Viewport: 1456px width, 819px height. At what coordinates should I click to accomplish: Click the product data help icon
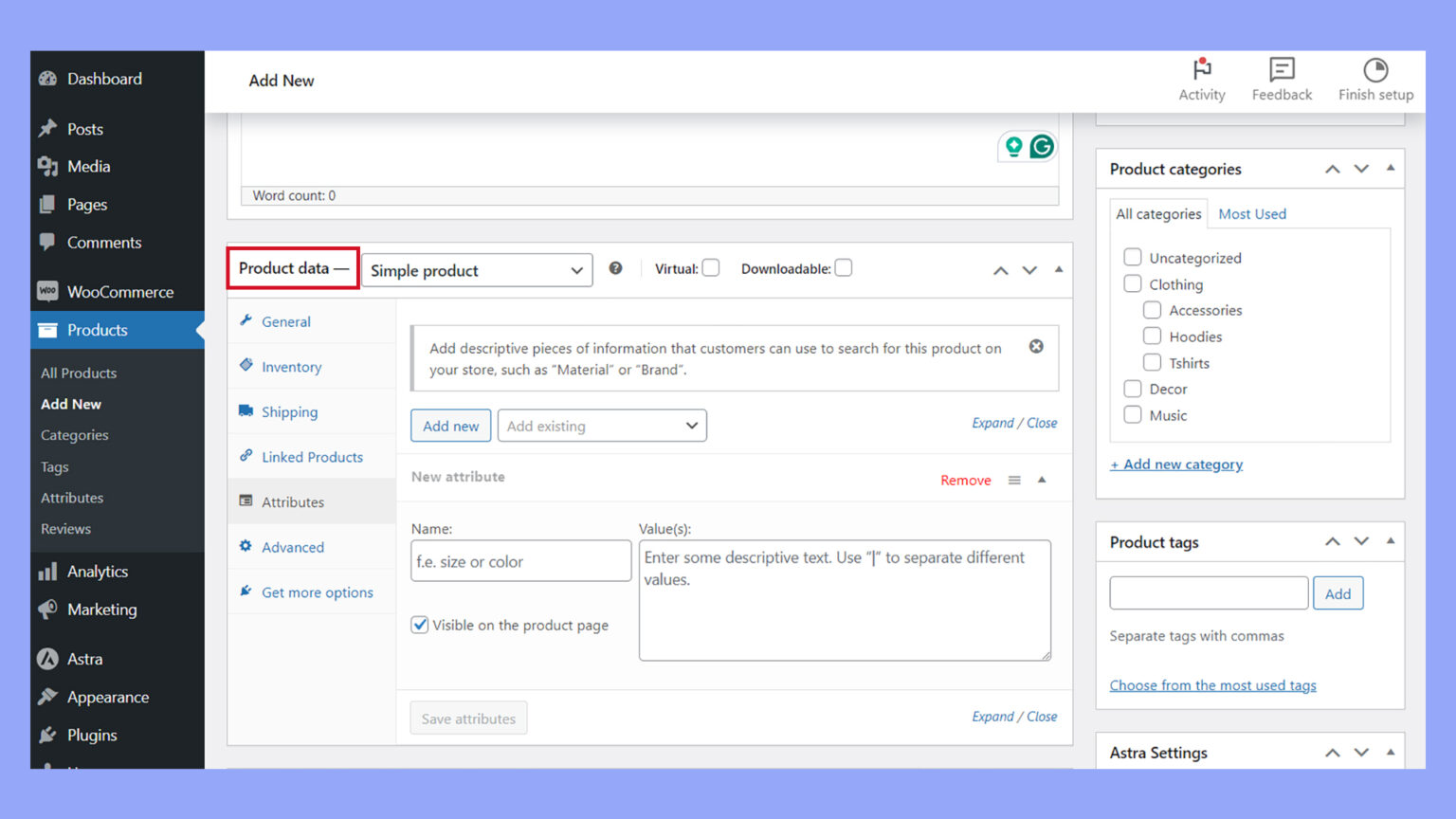pyautogui.click(x=615, y=268)
